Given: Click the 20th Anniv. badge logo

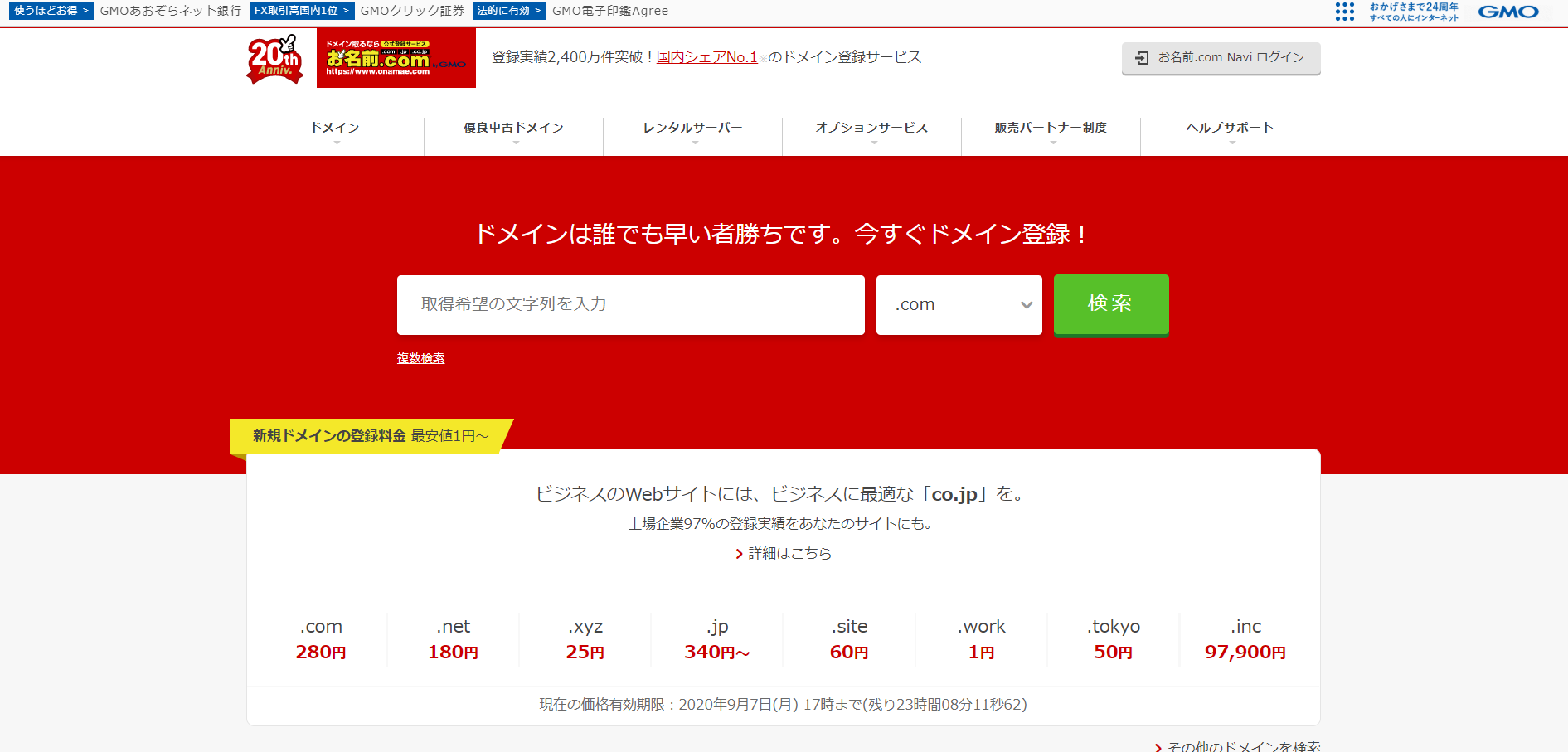Looking at the screenshot, I should [x=274, y=59].
